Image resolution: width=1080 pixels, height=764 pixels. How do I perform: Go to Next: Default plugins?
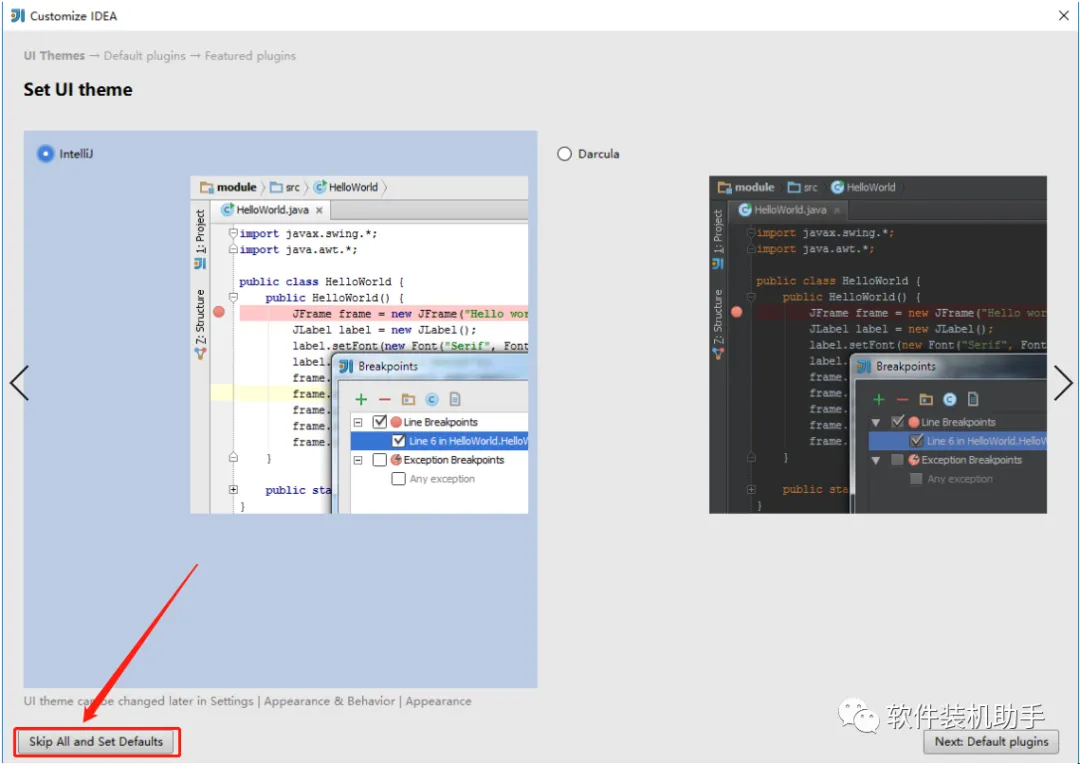(x=991, y=742)
